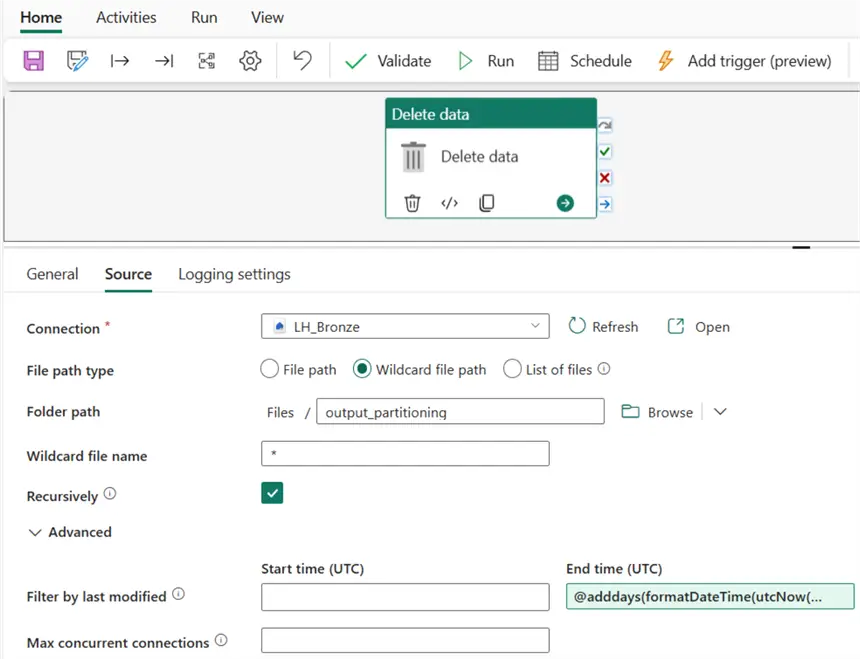Screen dimensions: 860x659
Task: Select the List of files option
Action: tap(512, 369)
